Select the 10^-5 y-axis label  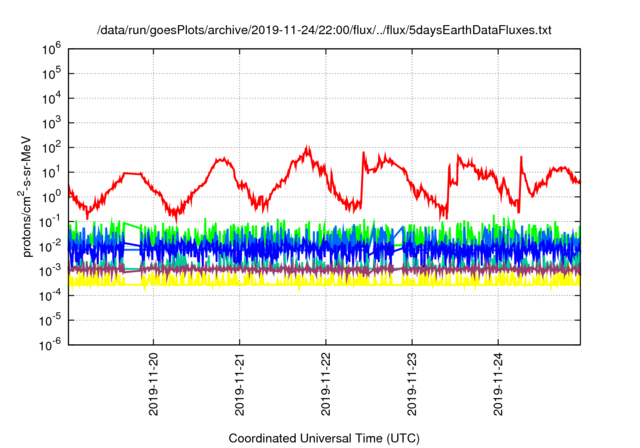51,321
